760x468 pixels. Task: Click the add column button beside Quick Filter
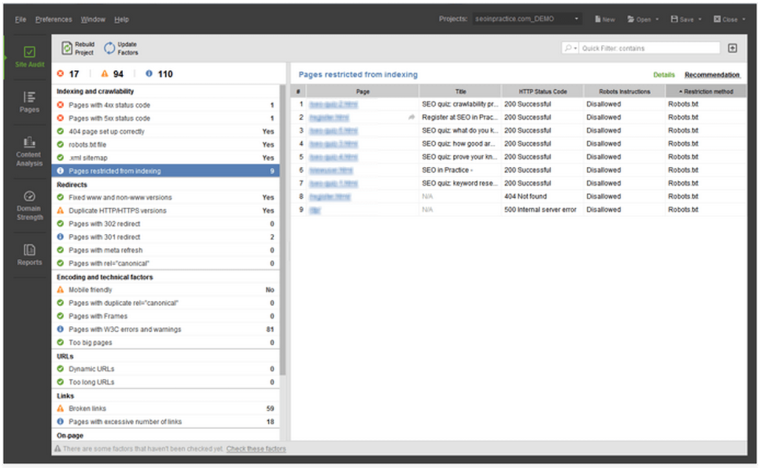tap(732, 47)
